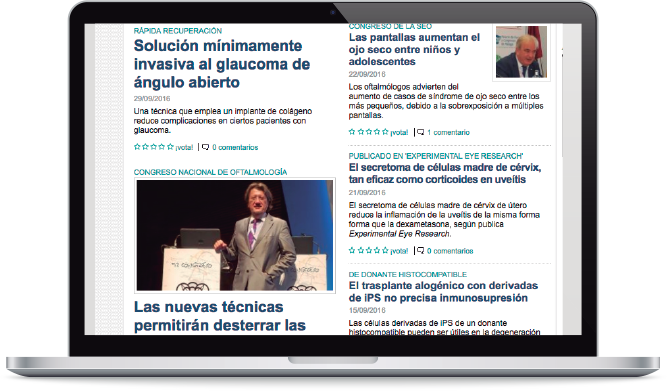Click the man's thumbnail beside ojo seco article
667x391 pixels.
[x=522, y=52]
